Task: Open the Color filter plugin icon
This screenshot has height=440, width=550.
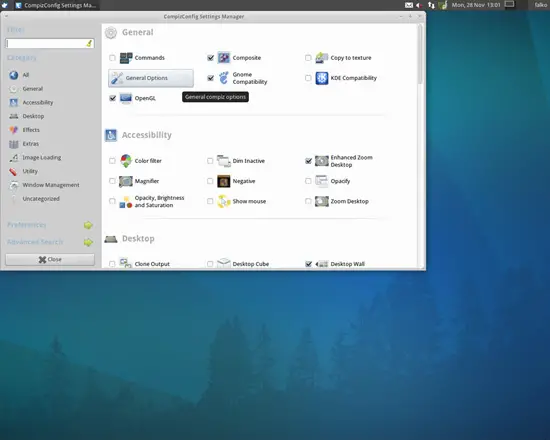Action: pos(126,161)
